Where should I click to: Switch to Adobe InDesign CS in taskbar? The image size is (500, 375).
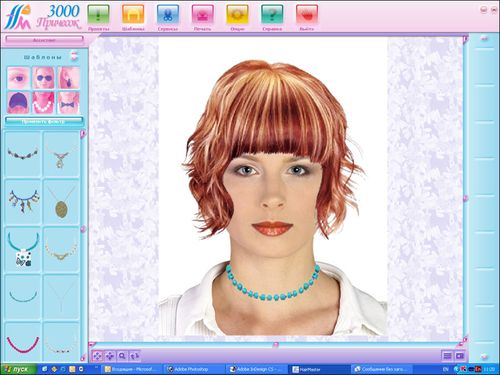click(x=257, y=369)
